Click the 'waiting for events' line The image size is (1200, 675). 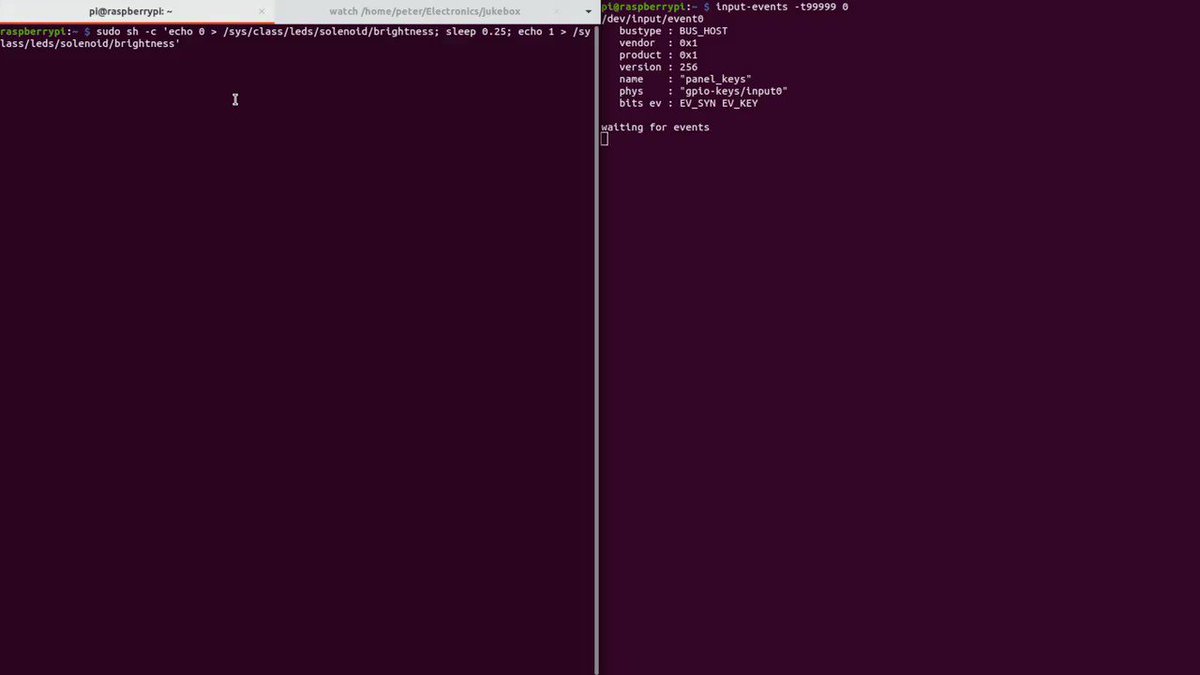pyautogui.click(x=655, y=127)
